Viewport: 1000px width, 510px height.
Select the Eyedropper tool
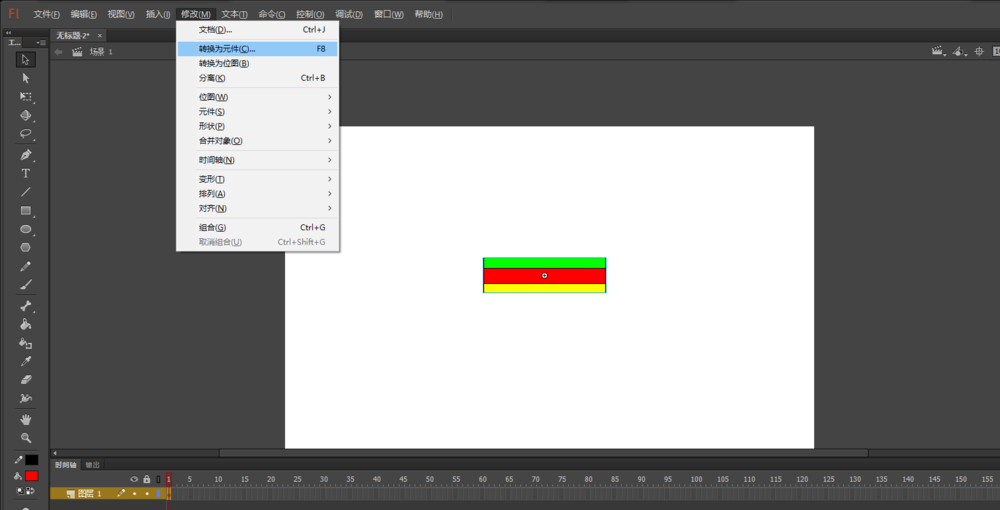[x=26, y=361]
